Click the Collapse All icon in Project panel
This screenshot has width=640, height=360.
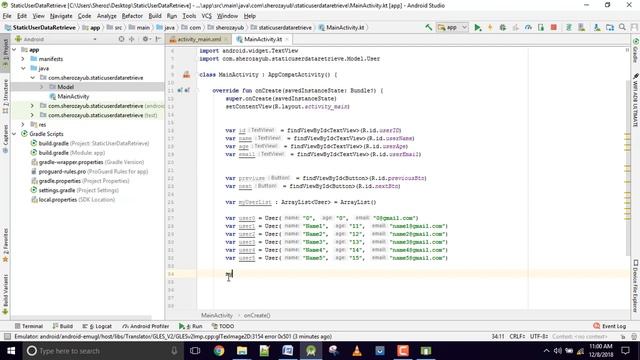[131, 39]
